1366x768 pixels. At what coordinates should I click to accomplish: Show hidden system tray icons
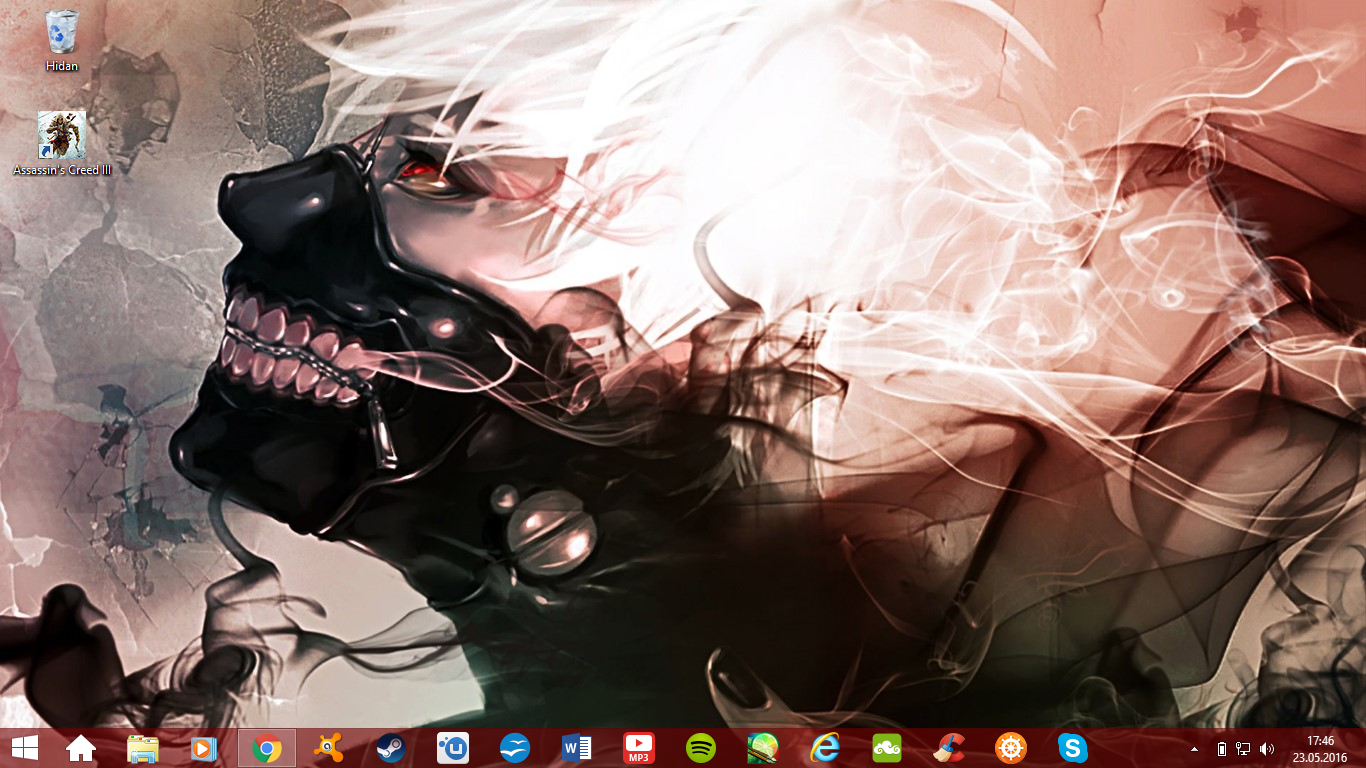tap(1194, 749)
